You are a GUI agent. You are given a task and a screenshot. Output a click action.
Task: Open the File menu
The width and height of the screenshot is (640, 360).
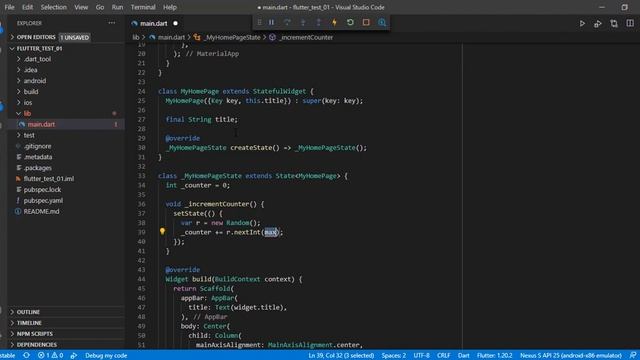coord(9,7)
